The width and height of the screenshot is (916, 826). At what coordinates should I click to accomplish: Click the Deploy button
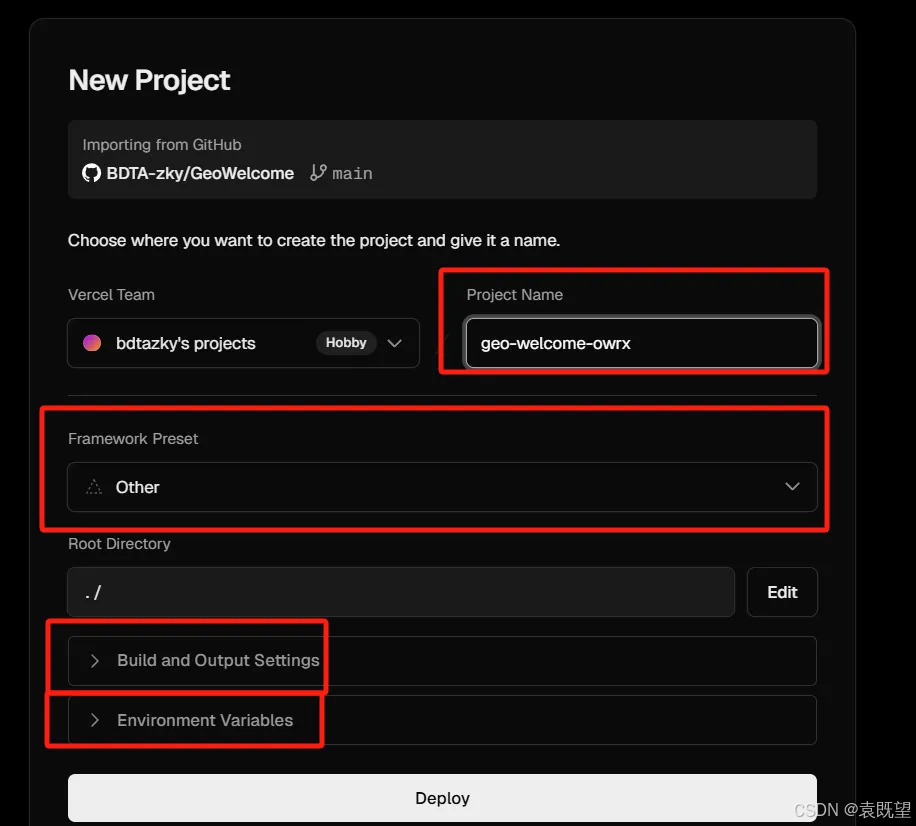pyautogui.click(x=442, y=798)
